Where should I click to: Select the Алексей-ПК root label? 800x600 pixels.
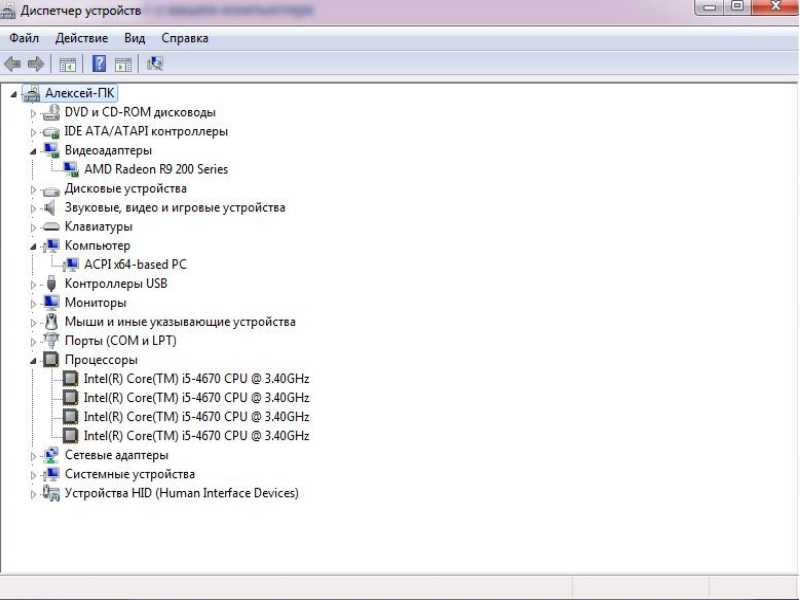click(80, 93)
